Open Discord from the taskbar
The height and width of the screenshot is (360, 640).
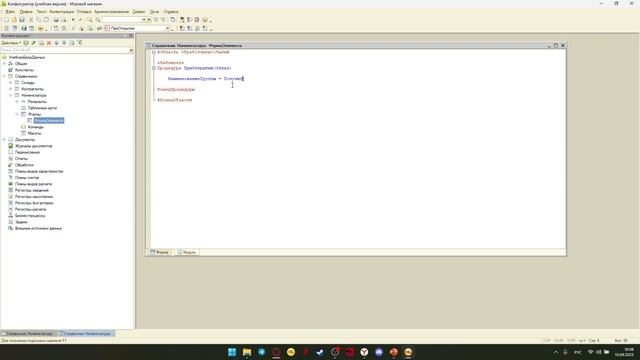379,352
